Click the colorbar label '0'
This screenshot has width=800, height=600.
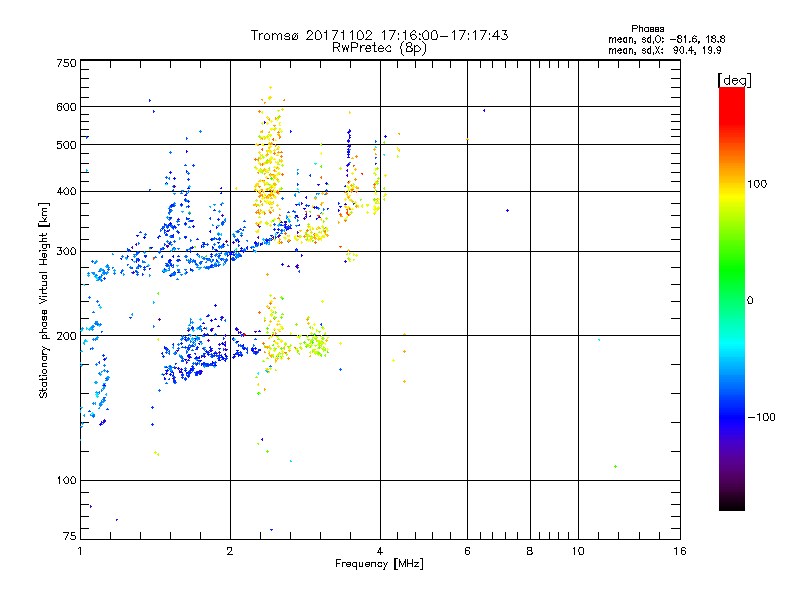[750, 301]
